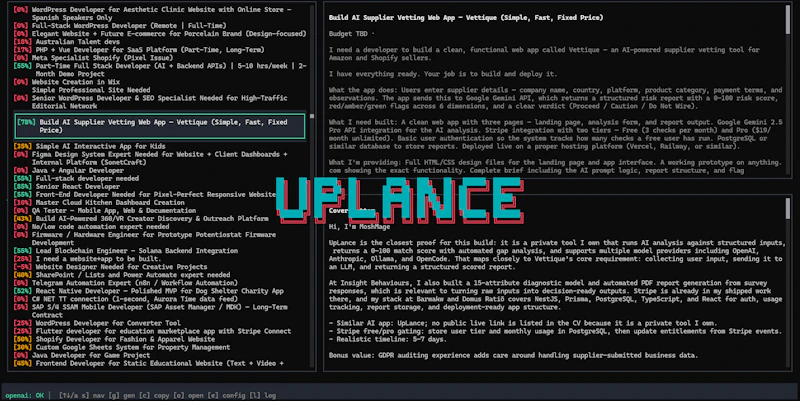The width and height of the screenshot is (800, 401).
Task: Pick Front-End Developer Needed for Pixel-Perfect Responsive Website
Action: (145, 194)
